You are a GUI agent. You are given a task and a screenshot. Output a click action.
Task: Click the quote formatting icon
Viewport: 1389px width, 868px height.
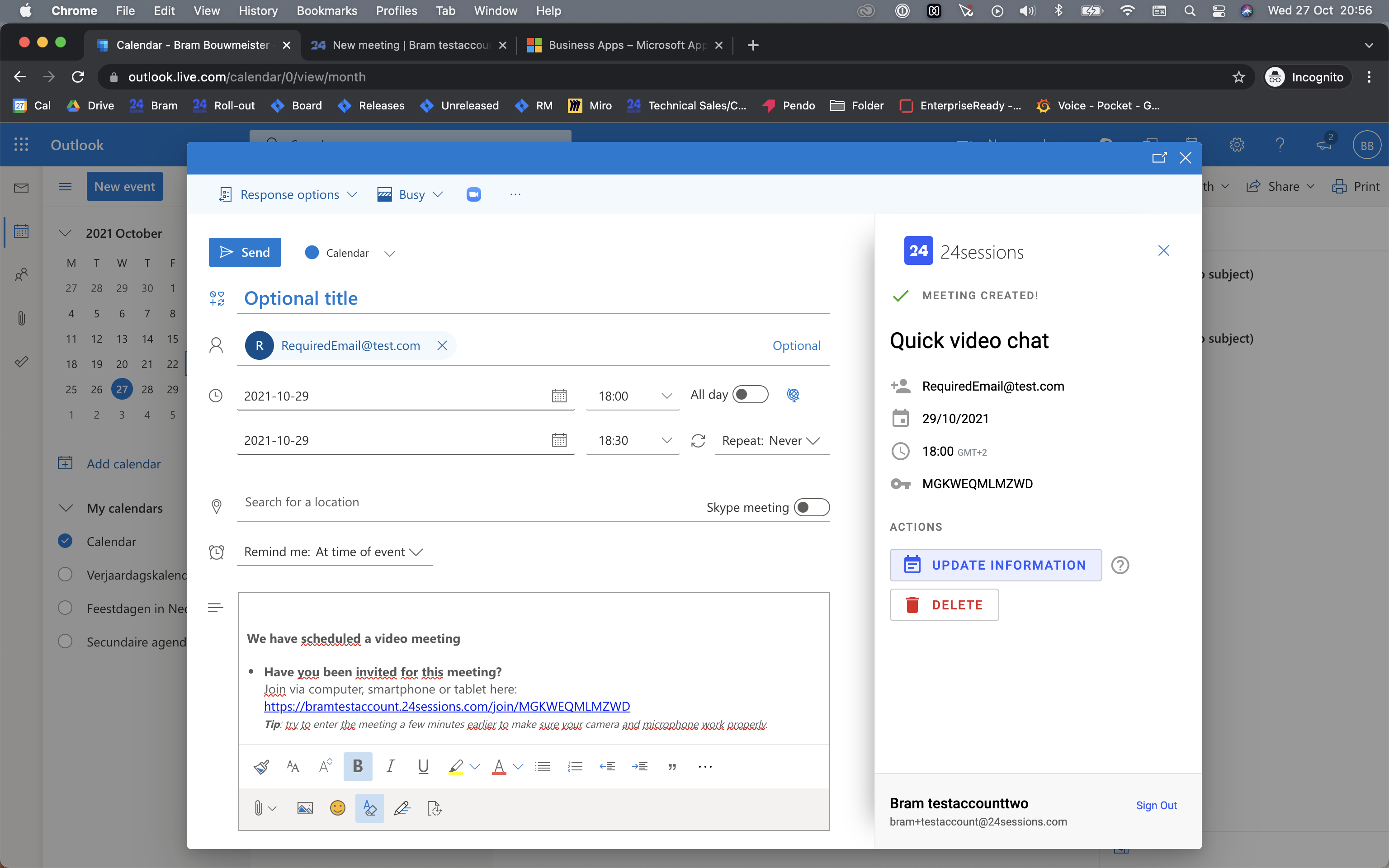672,766
